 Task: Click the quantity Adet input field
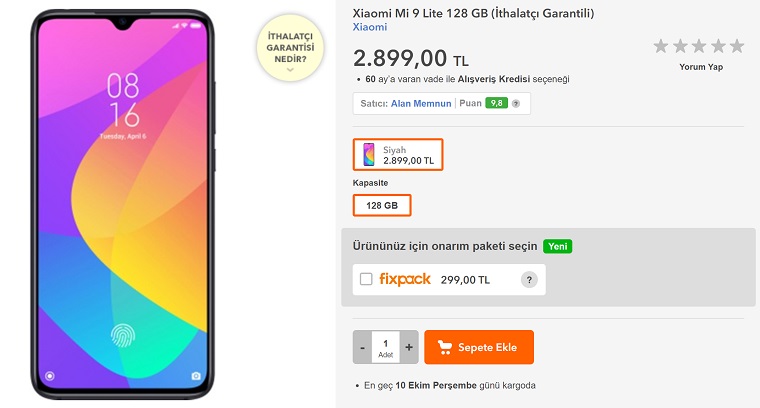point(385,347)
